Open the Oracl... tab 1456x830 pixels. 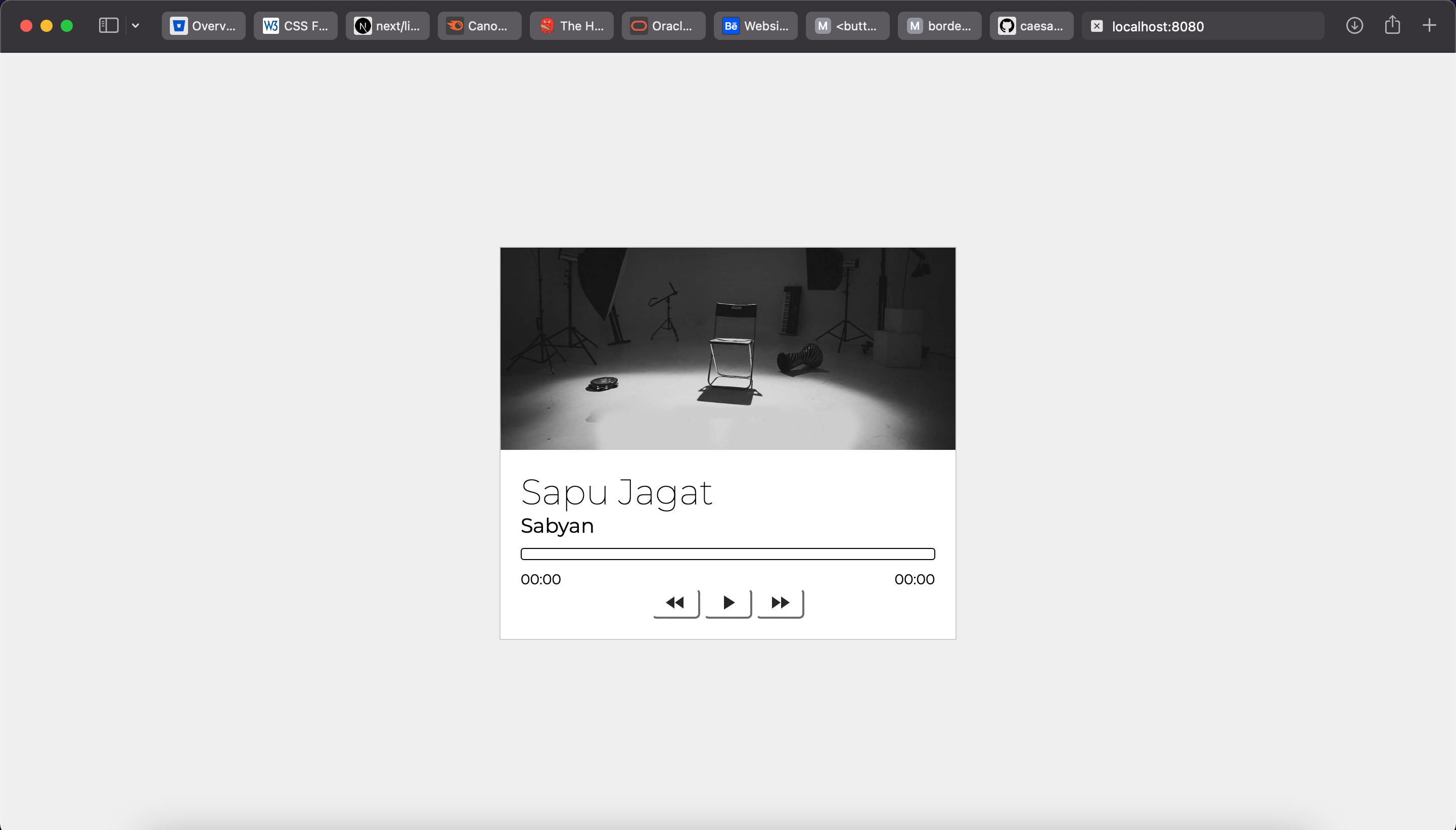click(664, 26)
